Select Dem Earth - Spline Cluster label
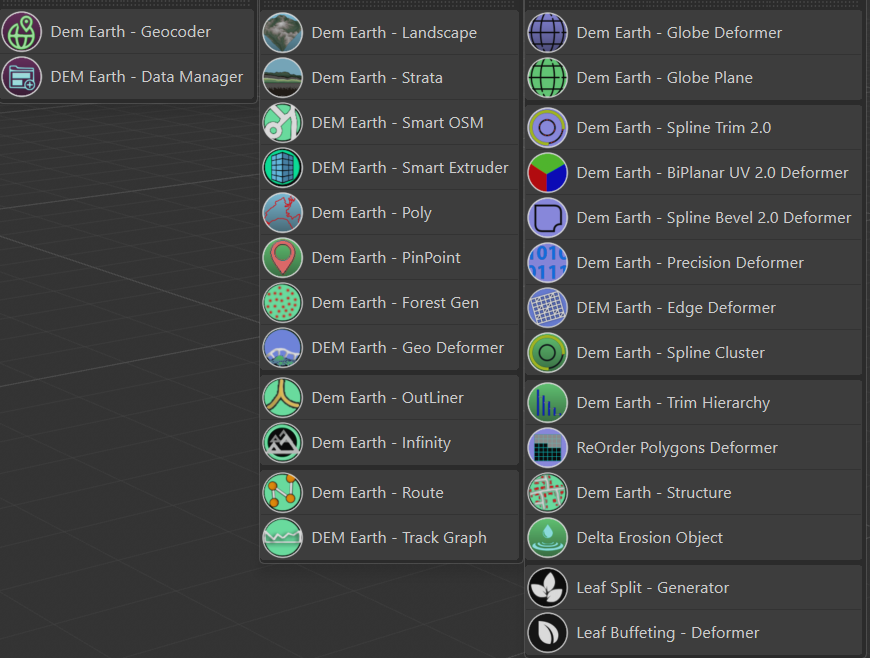 pos(670,353)
